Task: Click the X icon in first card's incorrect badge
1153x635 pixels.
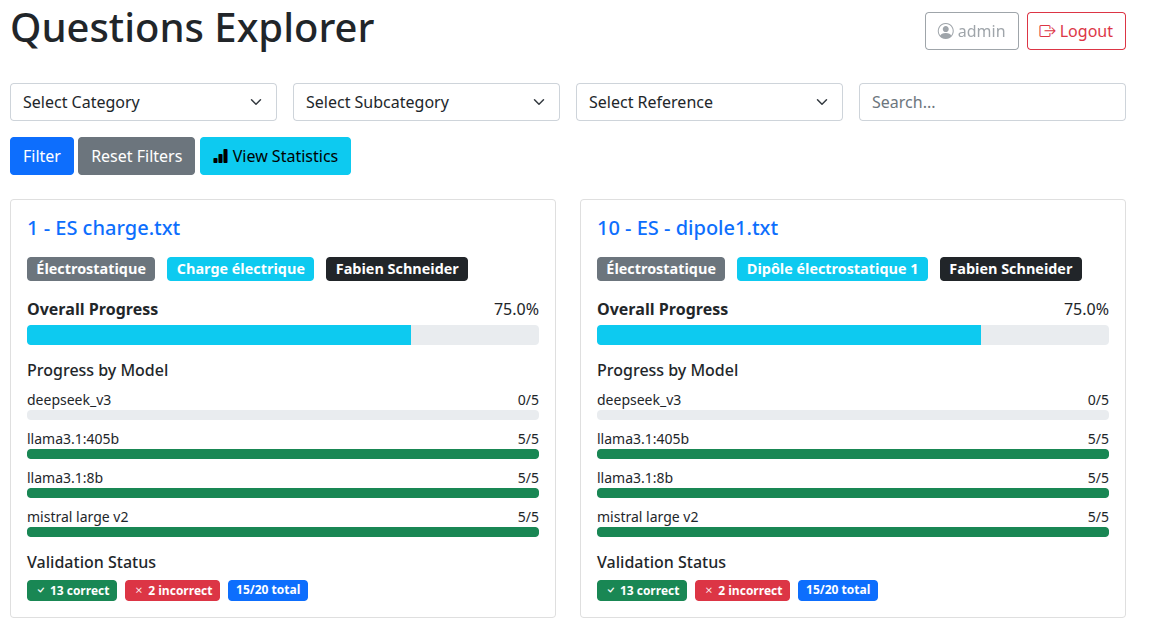Action: [138, 591]
